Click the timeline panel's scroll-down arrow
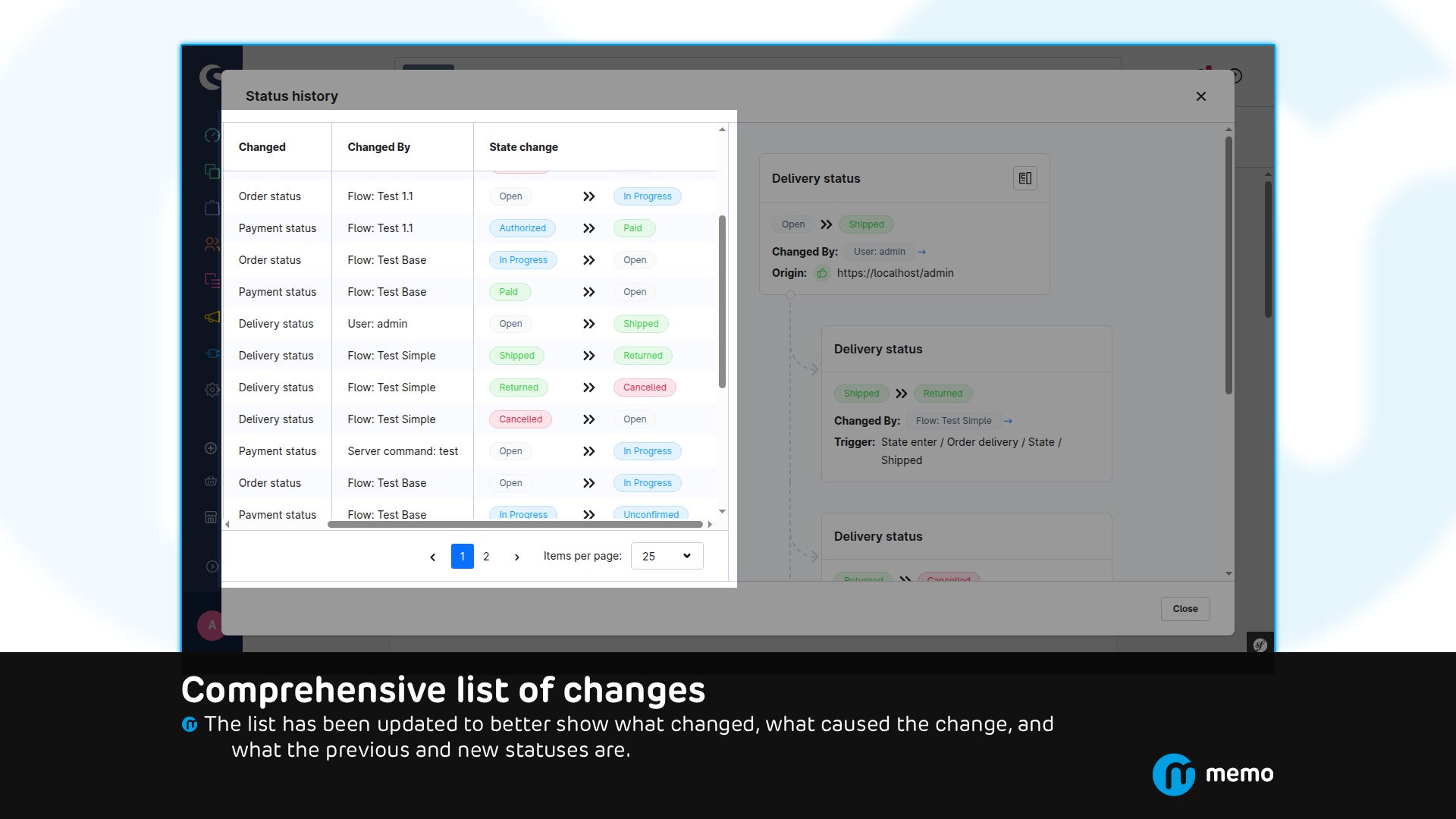 click(x=1228, y=574)
